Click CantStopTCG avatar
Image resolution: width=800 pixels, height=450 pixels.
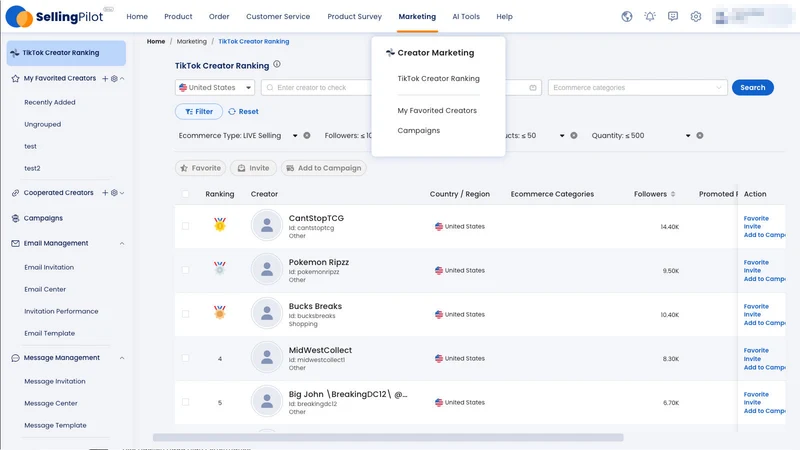click(x=266, y=225)
